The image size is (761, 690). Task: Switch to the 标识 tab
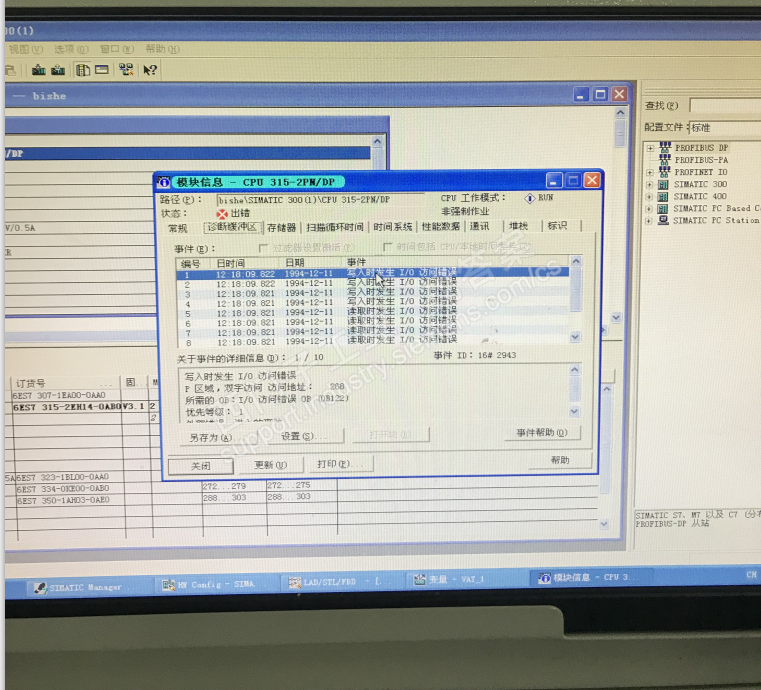(x=557, y=226)
